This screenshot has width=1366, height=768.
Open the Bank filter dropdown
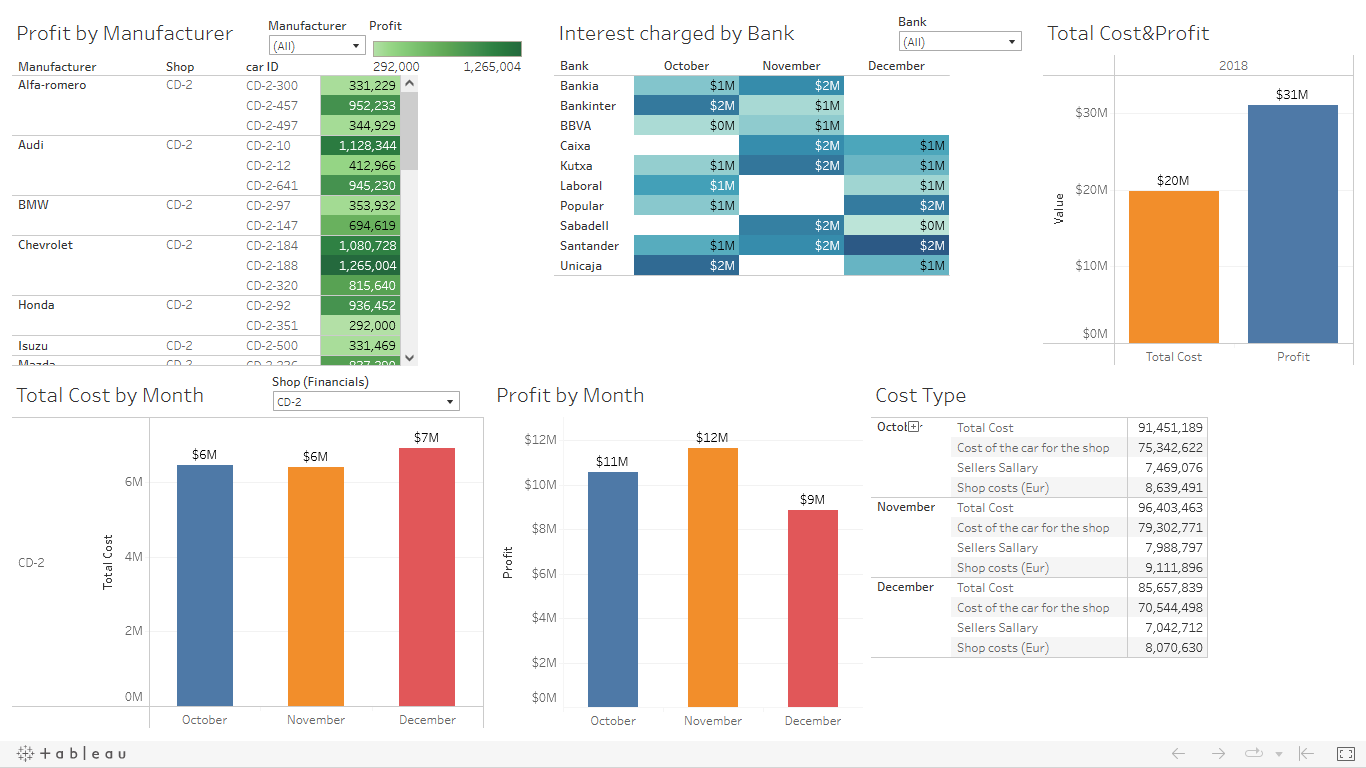coord(960,42)
